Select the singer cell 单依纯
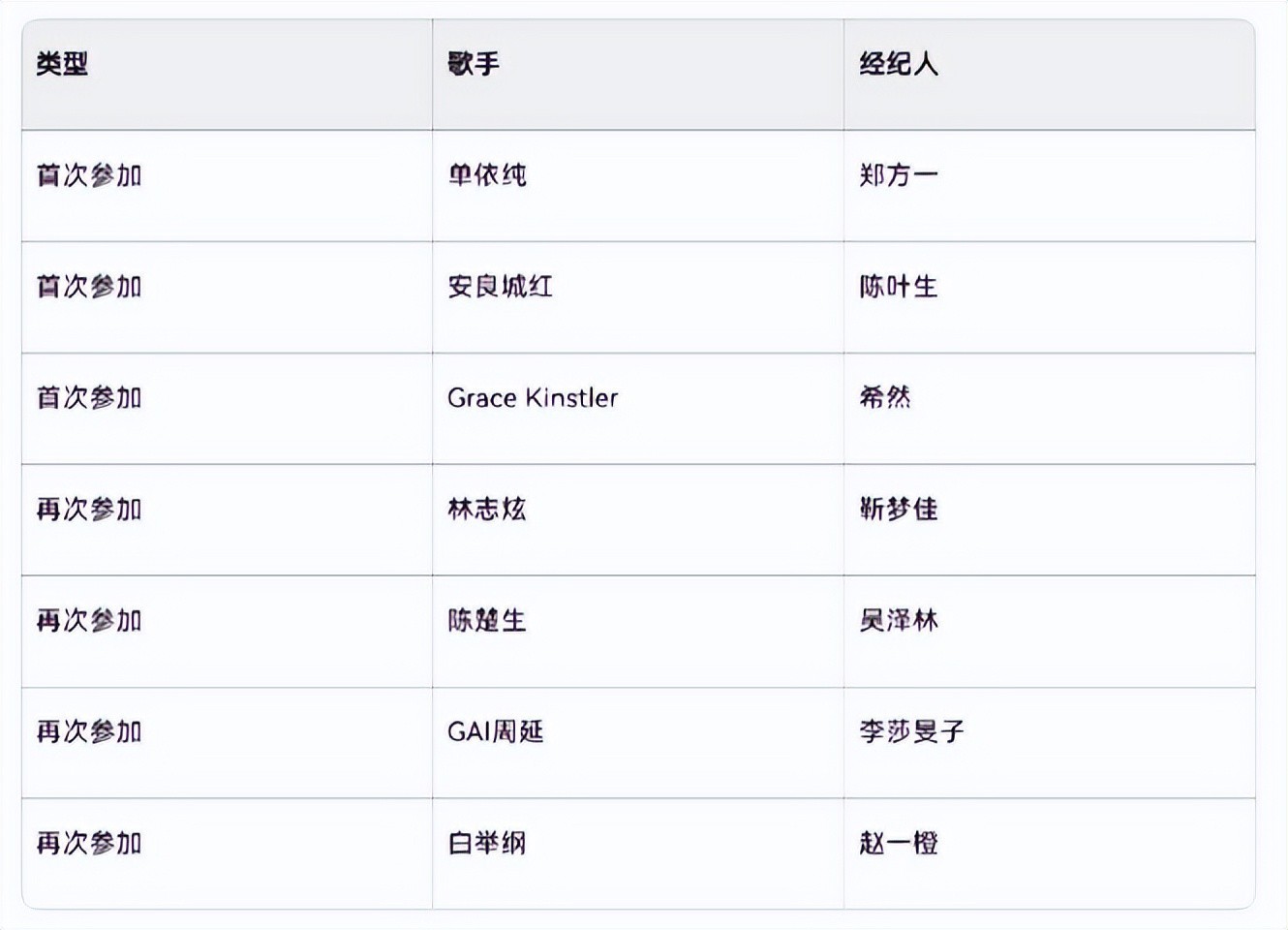The image size is (1288, 930). point(487,175)
